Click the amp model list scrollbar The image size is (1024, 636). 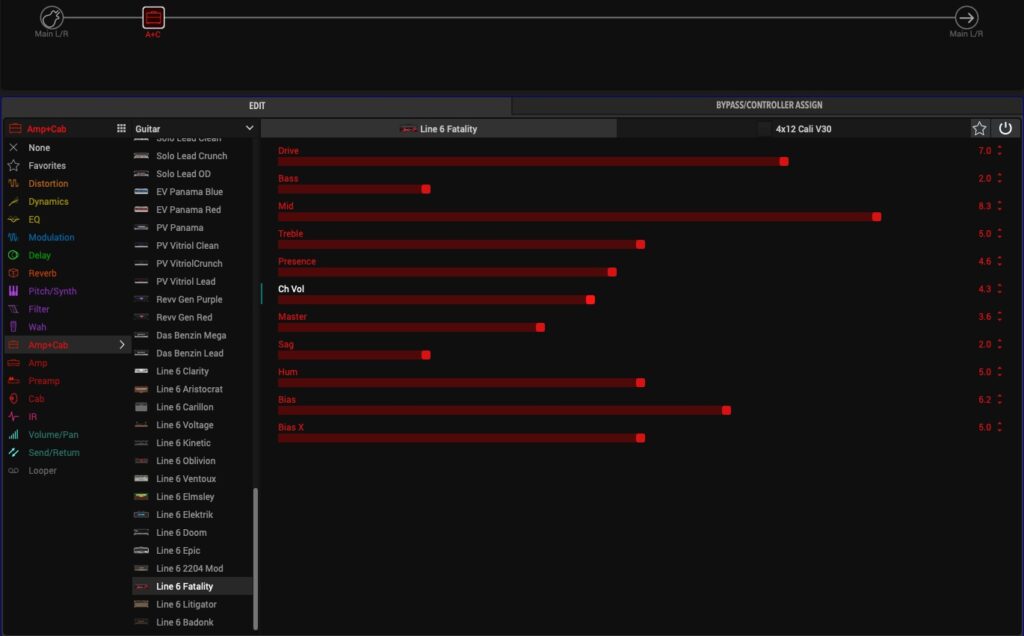coord(255,558)
